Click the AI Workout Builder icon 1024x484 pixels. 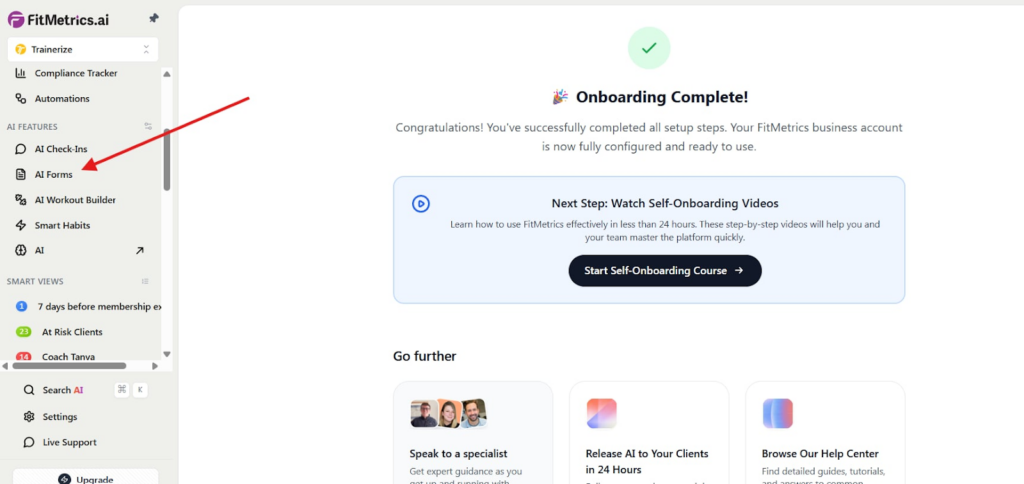[21, 200]
